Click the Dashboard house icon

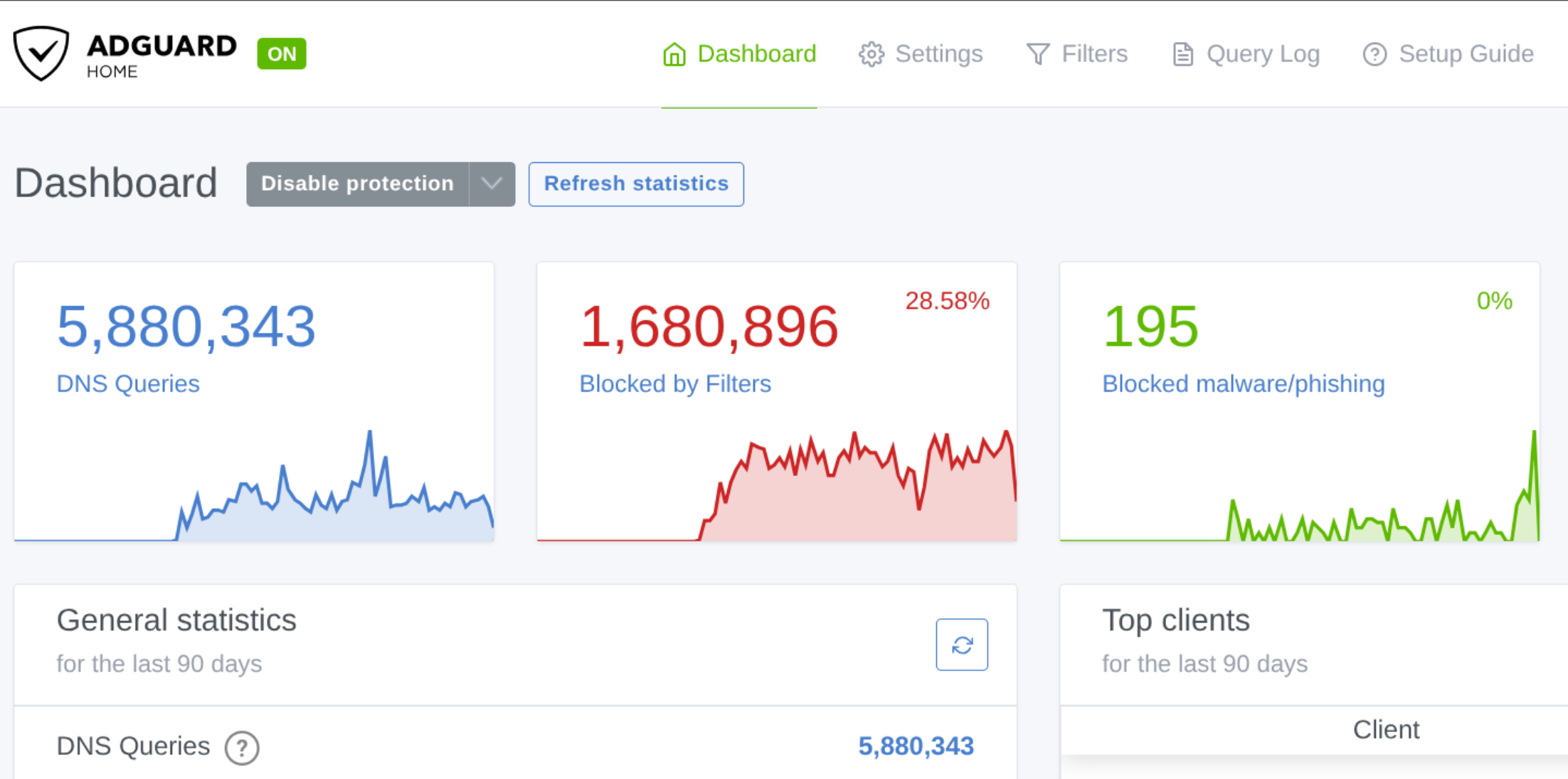(674, 54)
